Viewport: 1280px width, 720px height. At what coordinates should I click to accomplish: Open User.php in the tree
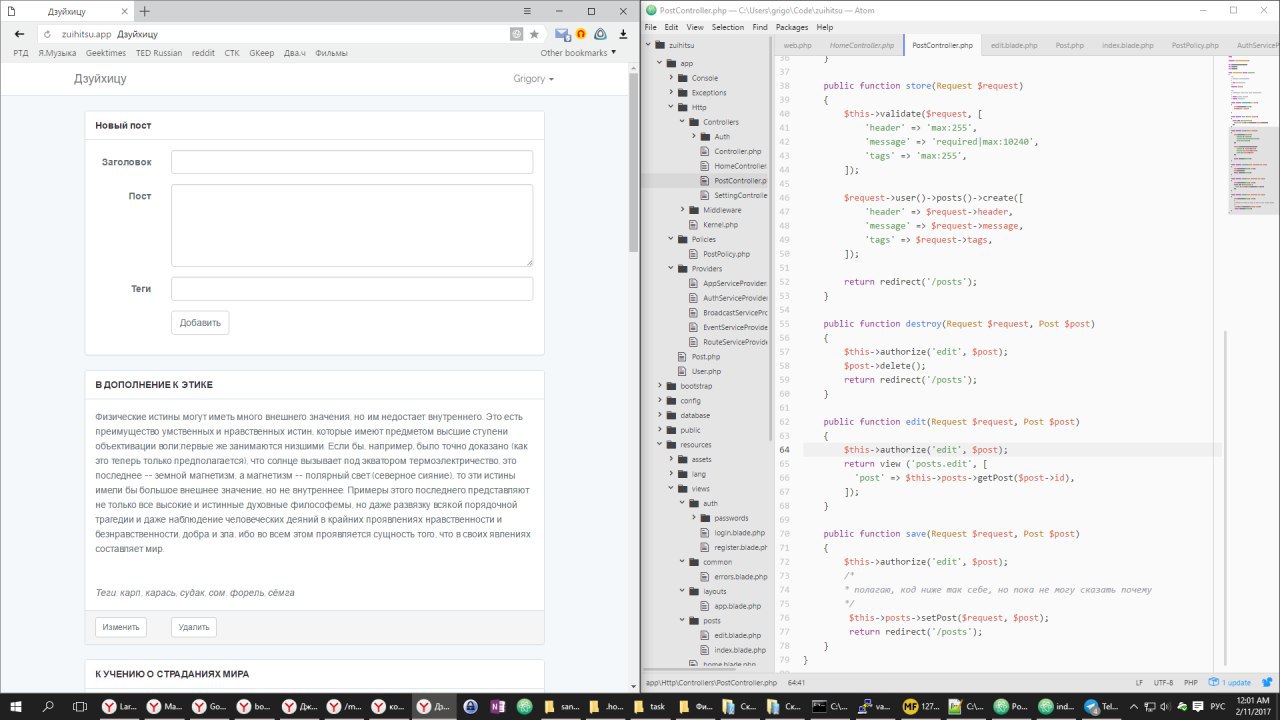[x=706, y=371]
